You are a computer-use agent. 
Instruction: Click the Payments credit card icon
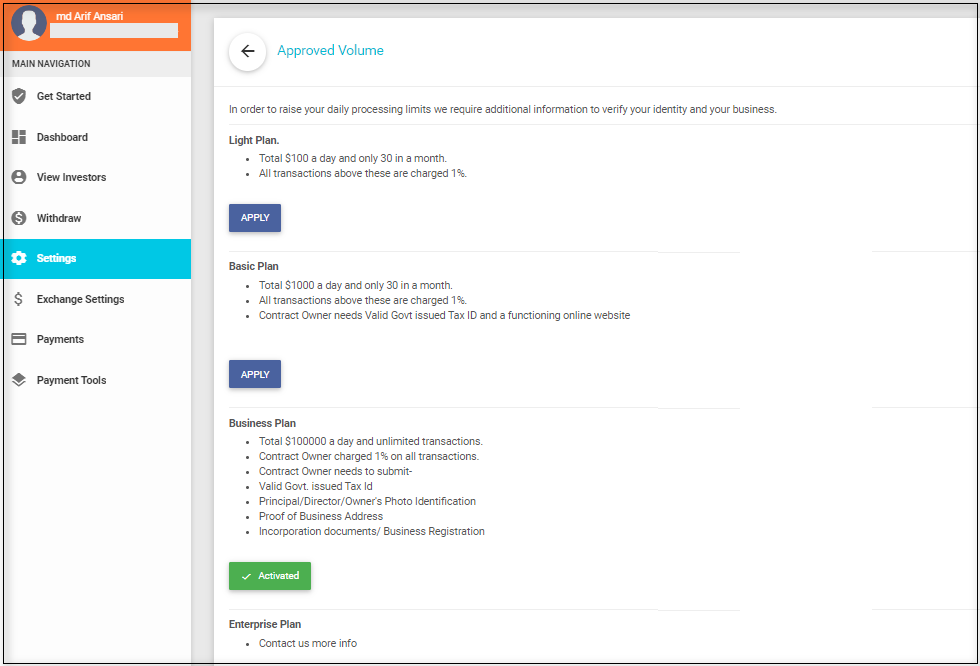(x=19, y=339)
